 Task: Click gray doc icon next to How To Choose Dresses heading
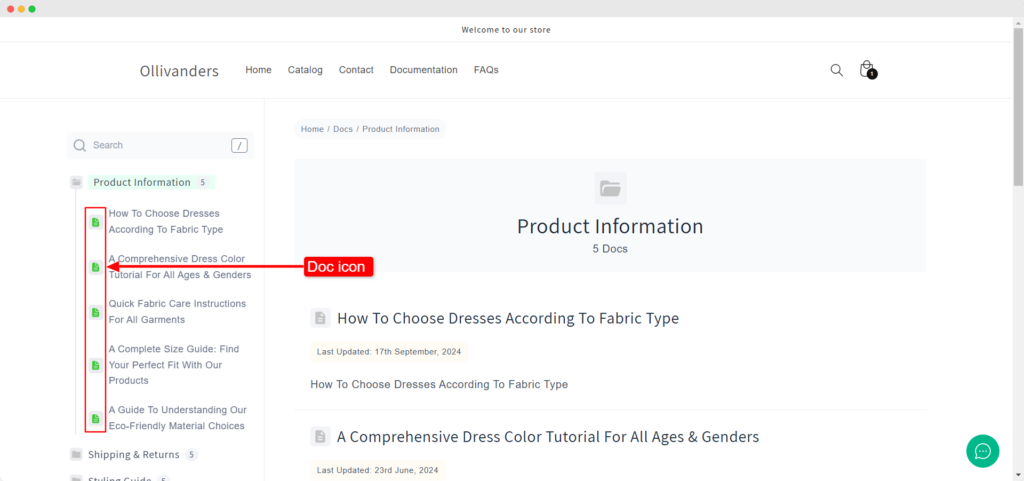click(321, 318)
